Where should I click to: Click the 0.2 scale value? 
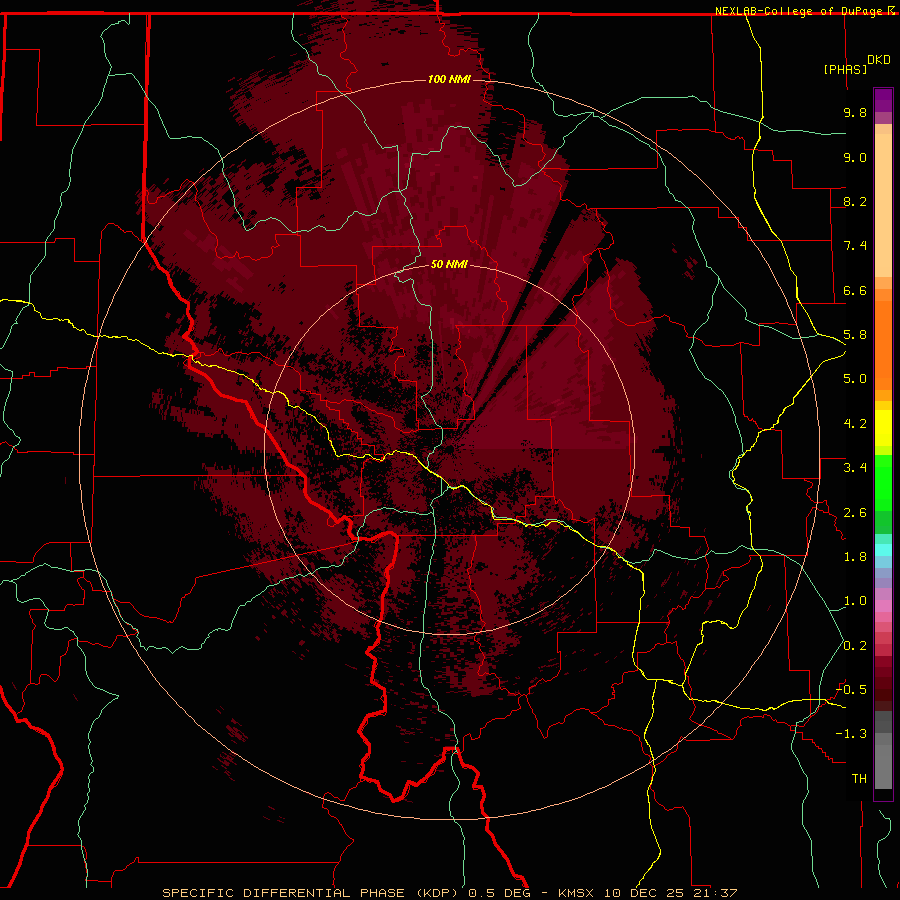(x=855, y=646)
